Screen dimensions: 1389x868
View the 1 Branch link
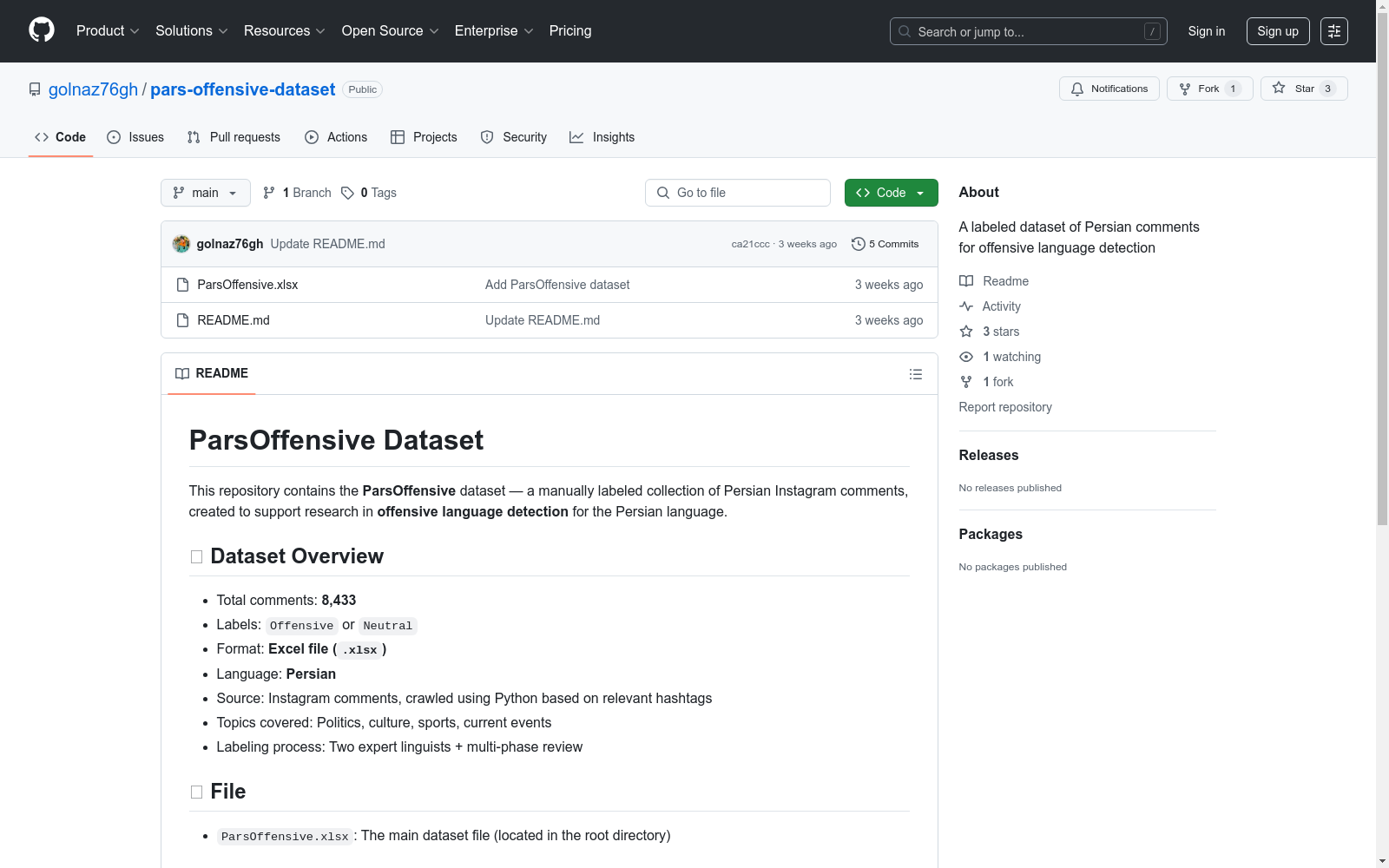tap(297, 193)
